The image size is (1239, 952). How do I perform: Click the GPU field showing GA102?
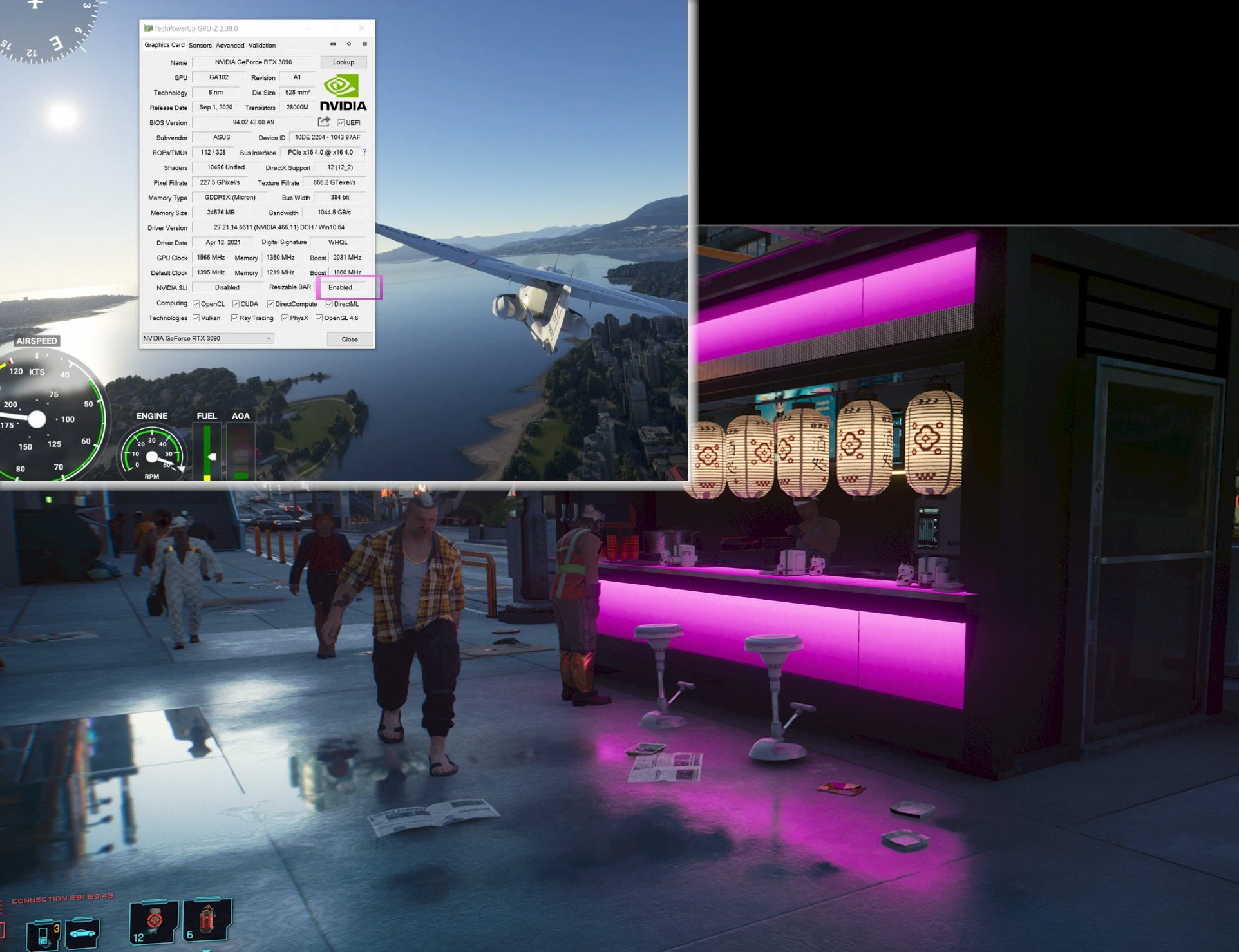(x=218, y=77)
